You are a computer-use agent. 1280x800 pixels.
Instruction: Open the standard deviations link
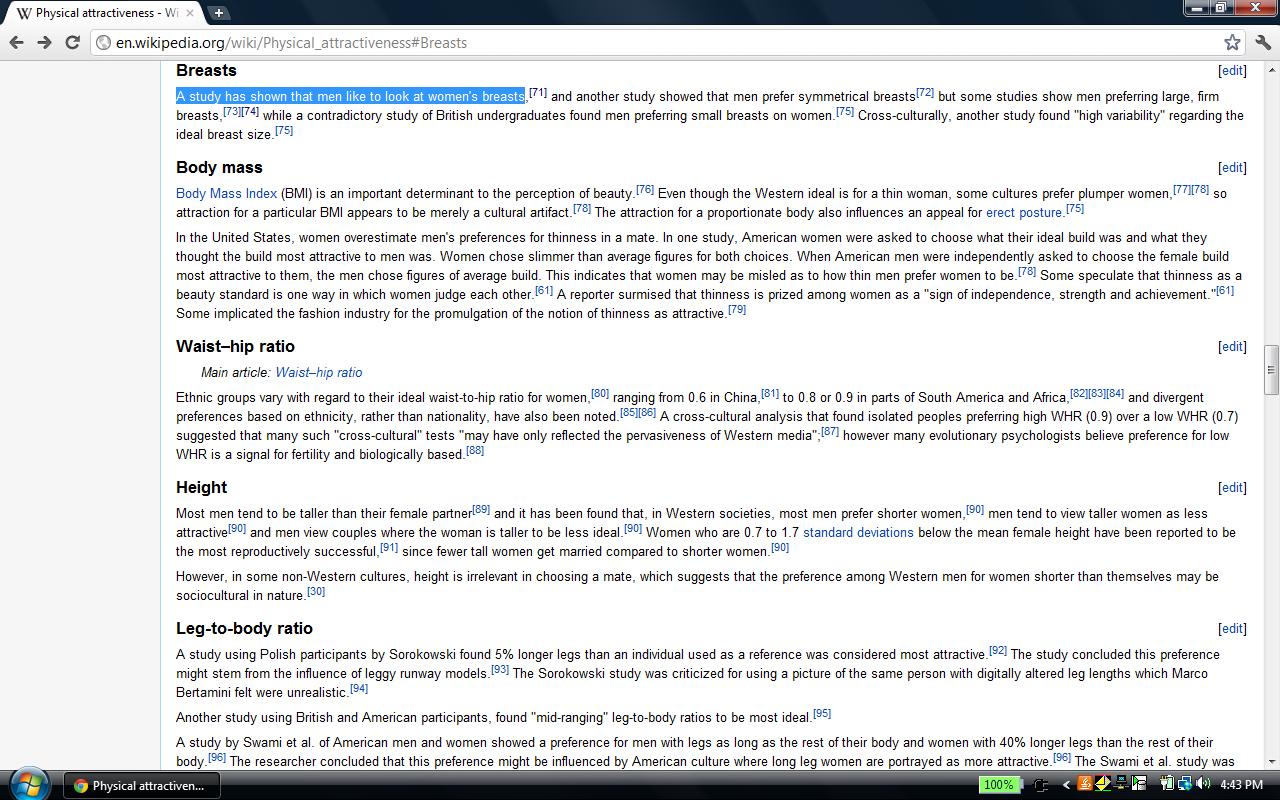pos(858,533)
